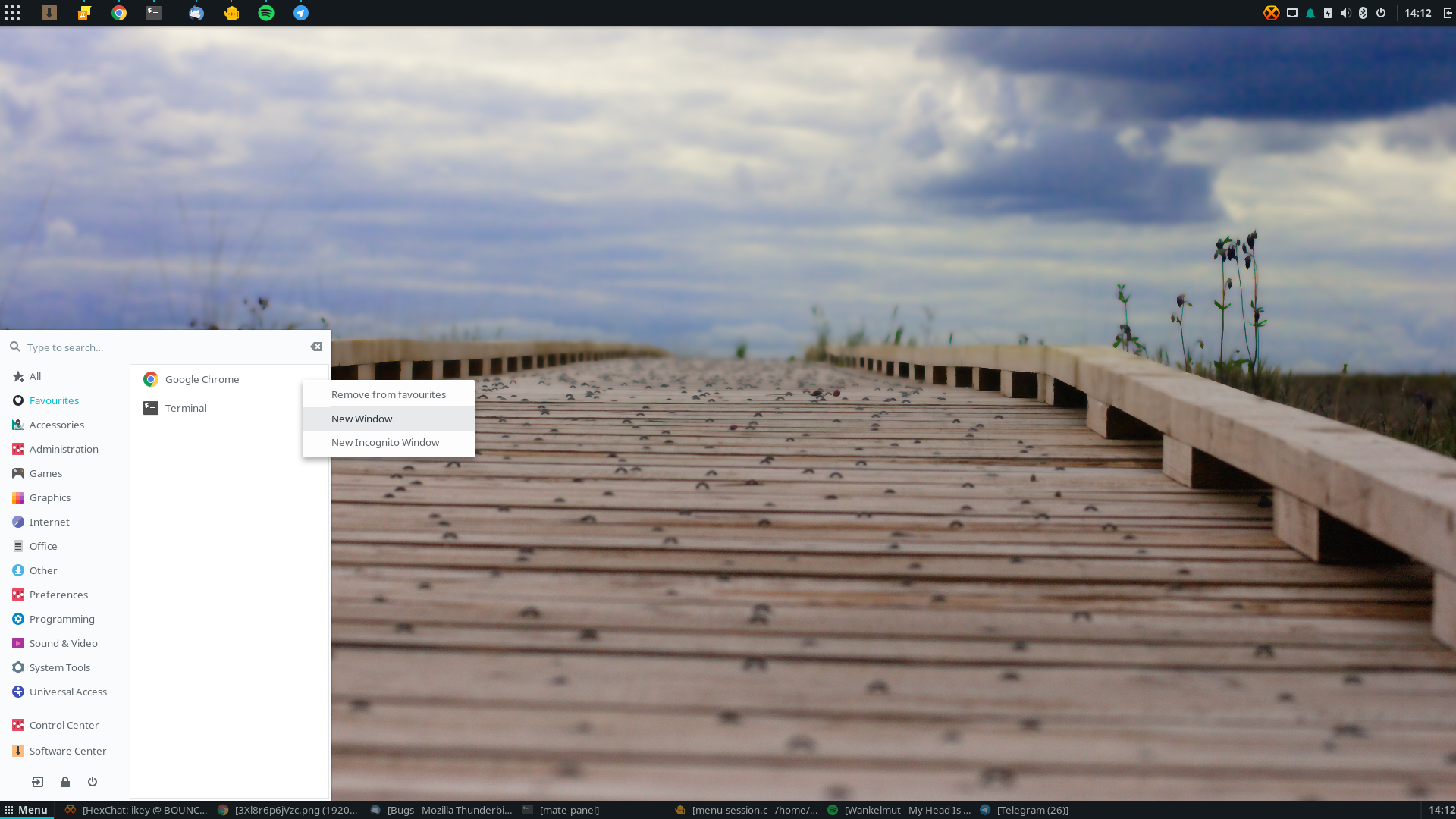Open the volume control icon
This screenshot has height=819, width=1456.
[1345, 13]
